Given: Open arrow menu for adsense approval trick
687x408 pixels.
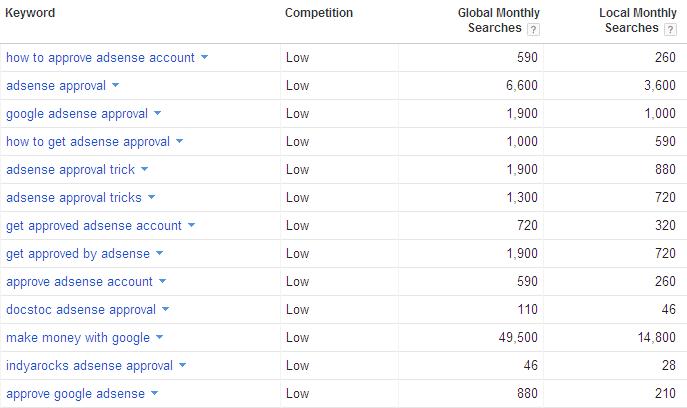Looking at the screenshot, I should [144, 169].
